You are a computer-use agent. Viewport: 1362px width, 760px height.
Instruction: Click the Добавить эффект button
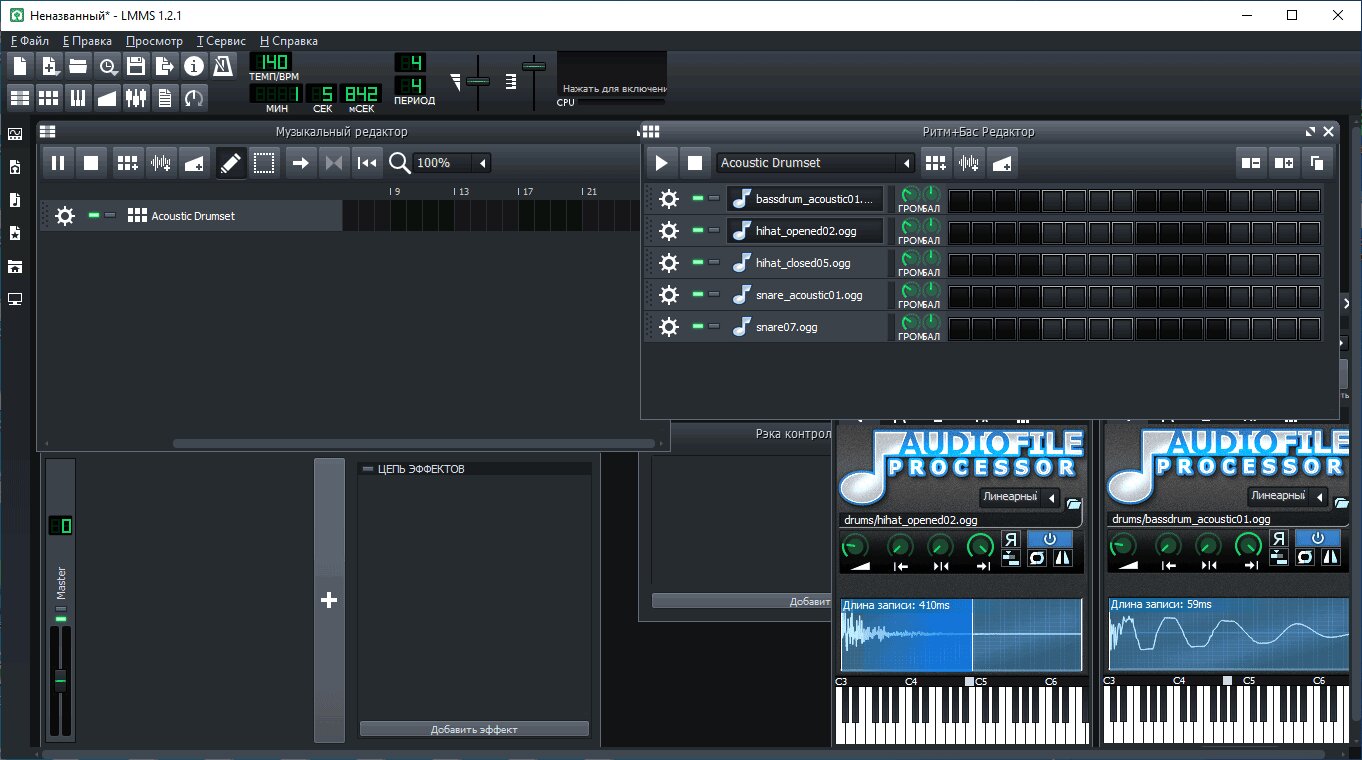tap(474, 729)
